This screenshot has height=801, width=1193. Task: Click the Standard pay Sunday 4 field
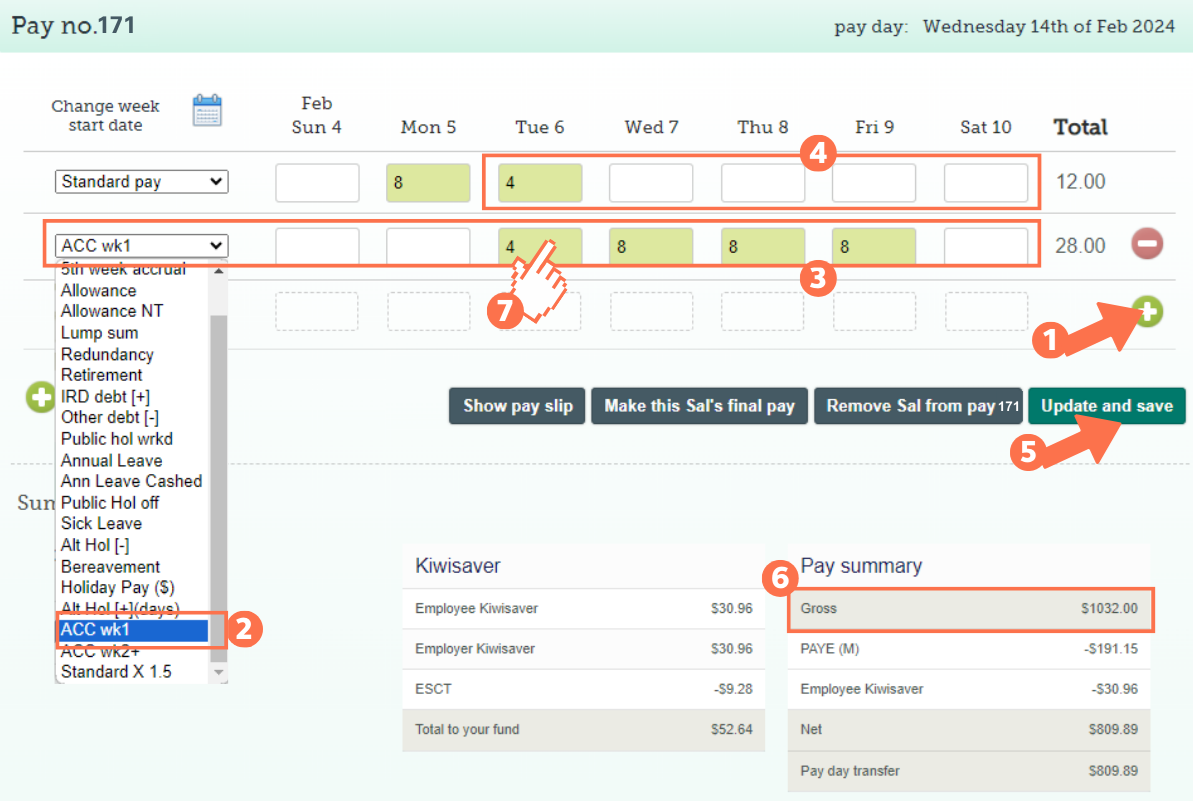point(317,183)
